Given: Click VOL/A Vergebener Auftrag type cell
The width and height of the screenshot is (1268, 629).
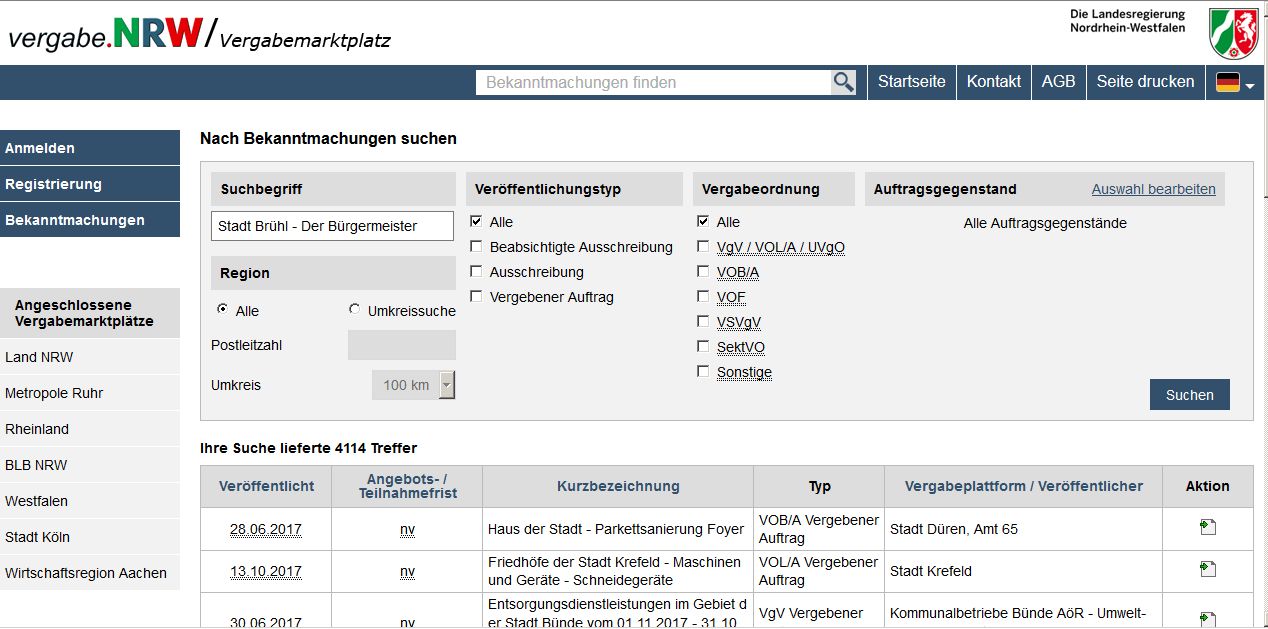Looking at the screenshot, I should (x=819, y=571).
